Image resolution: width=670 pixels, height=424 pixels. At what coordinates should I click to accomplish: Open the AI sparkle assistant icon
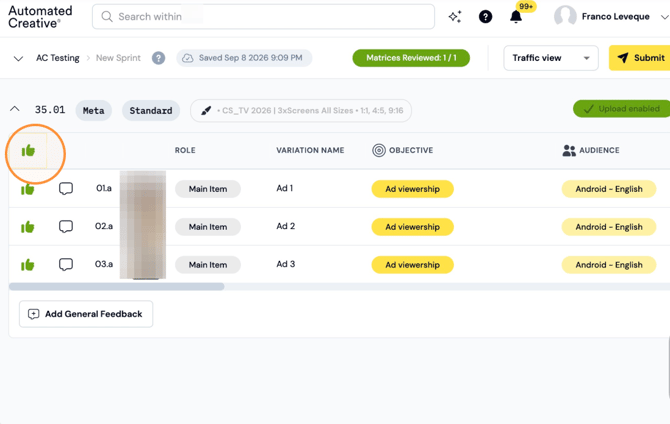click(x=455, y=17)
